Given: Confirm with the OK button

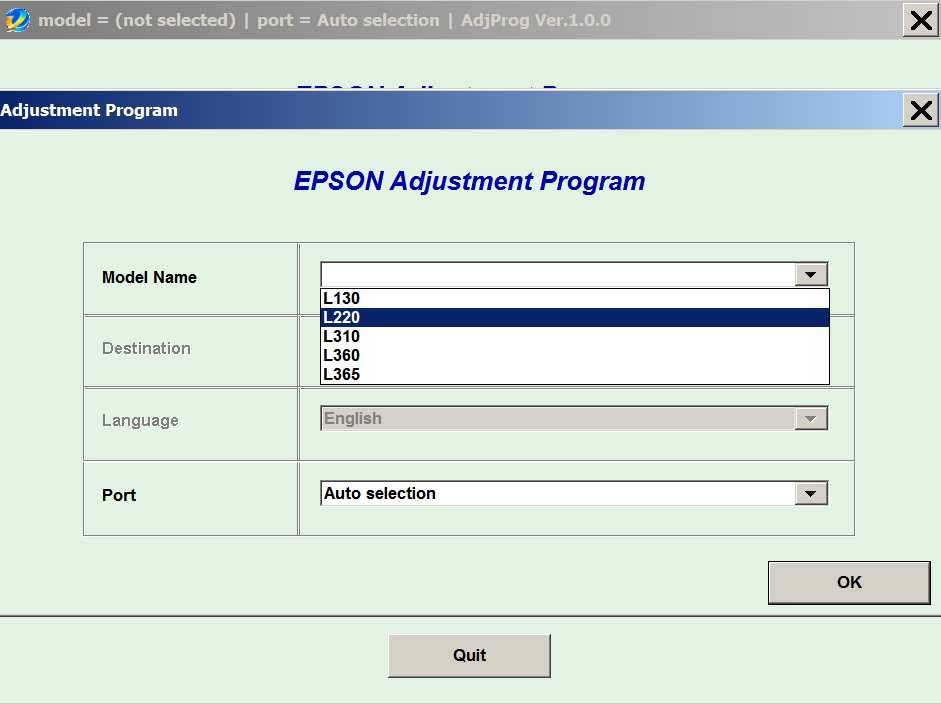Looking at the screenshot, I should pyautogui.click(x=849, y=583).
